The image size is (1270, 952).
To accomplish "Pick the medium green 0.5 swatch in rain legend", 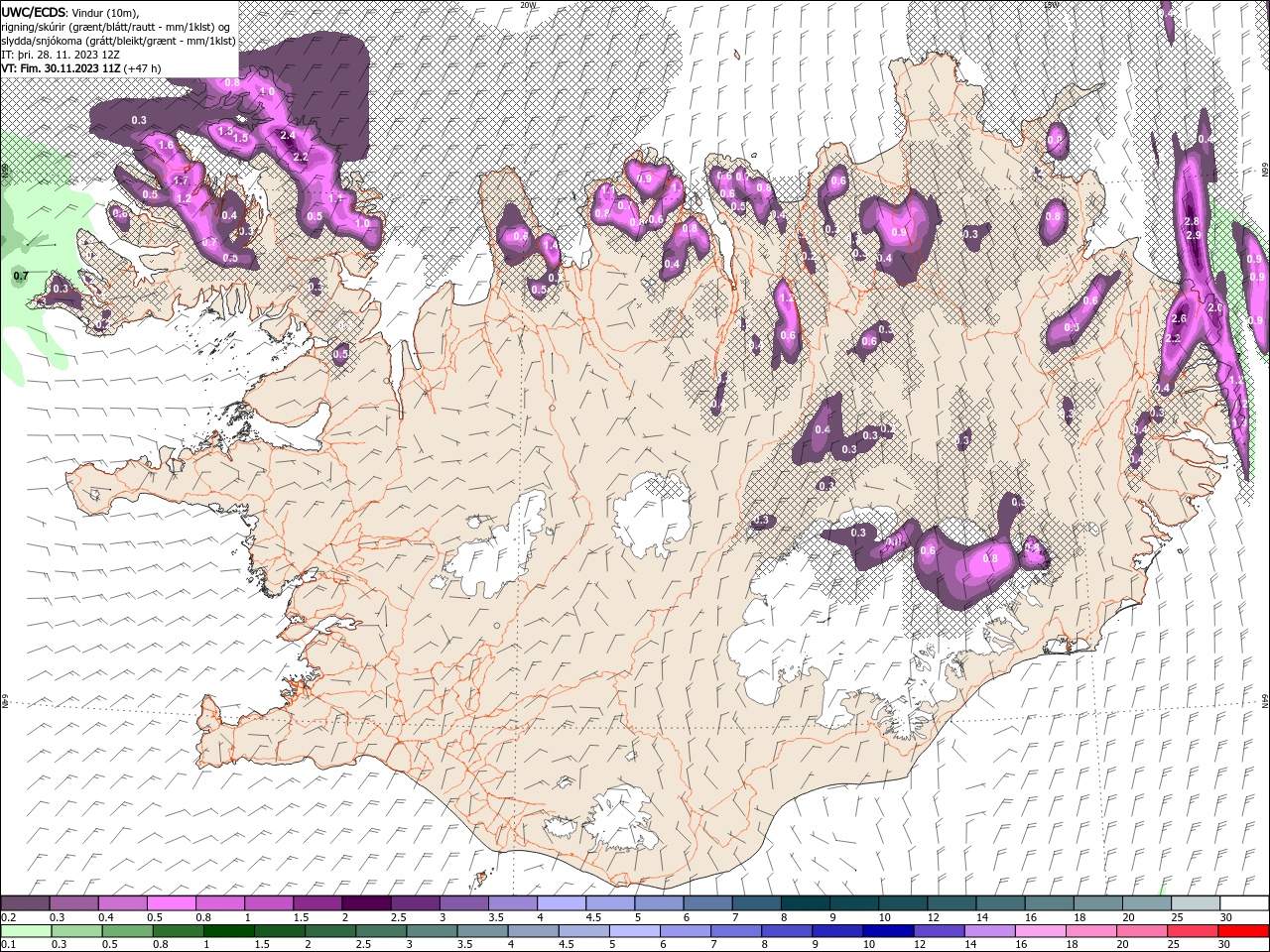I will click(x=127, y=931).
